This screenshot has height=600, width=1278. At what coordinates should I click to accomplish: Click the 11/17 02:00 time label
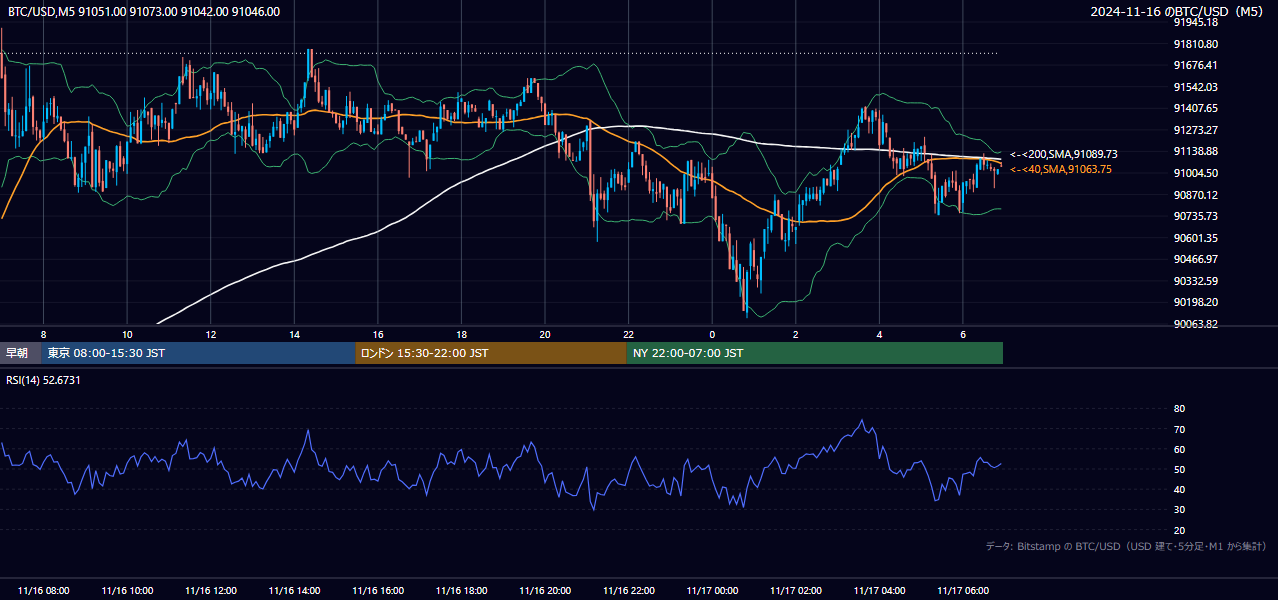pos(796,591)
